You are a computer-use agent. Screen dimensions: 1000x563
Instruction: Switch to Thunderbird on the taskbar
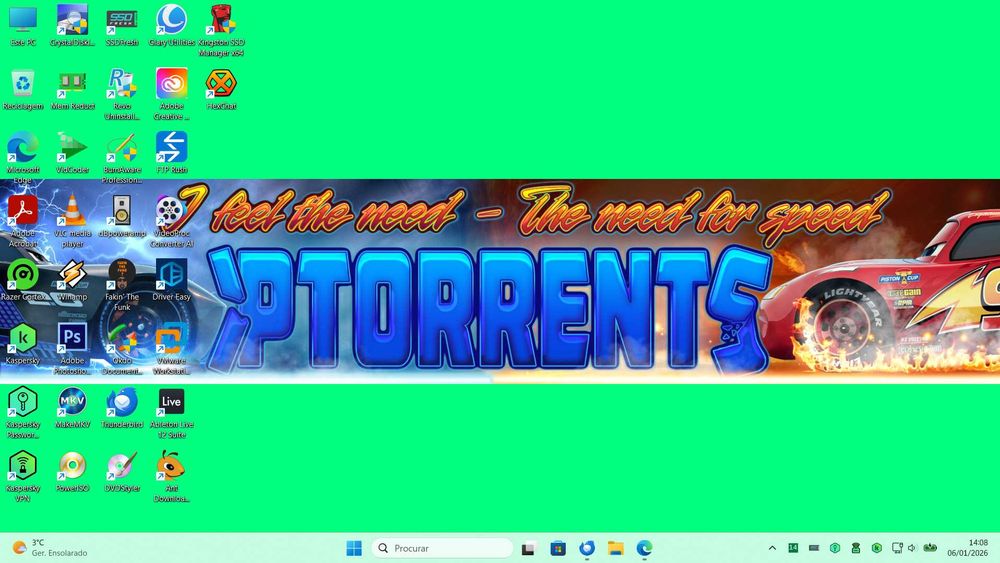(587, 548)
